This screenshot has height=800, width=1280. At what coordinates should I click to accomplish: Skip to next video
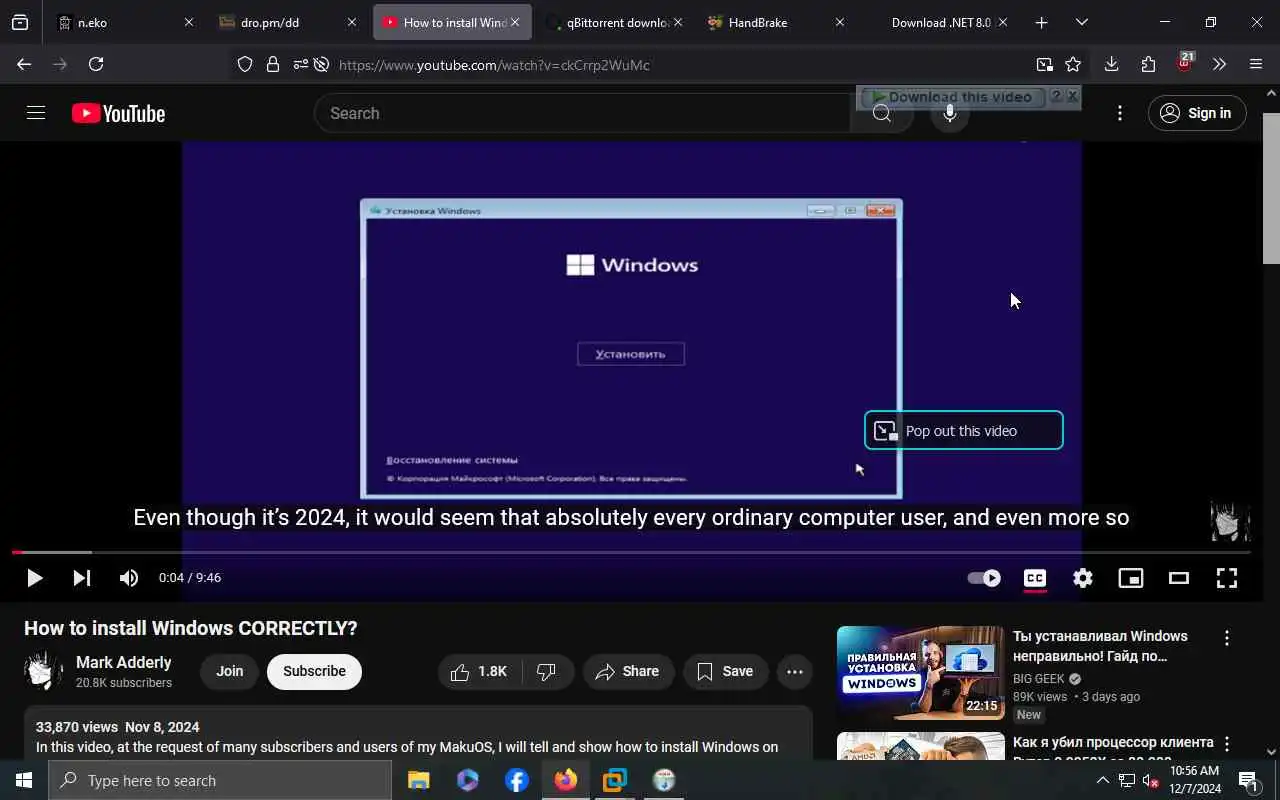tap(82, 578)
